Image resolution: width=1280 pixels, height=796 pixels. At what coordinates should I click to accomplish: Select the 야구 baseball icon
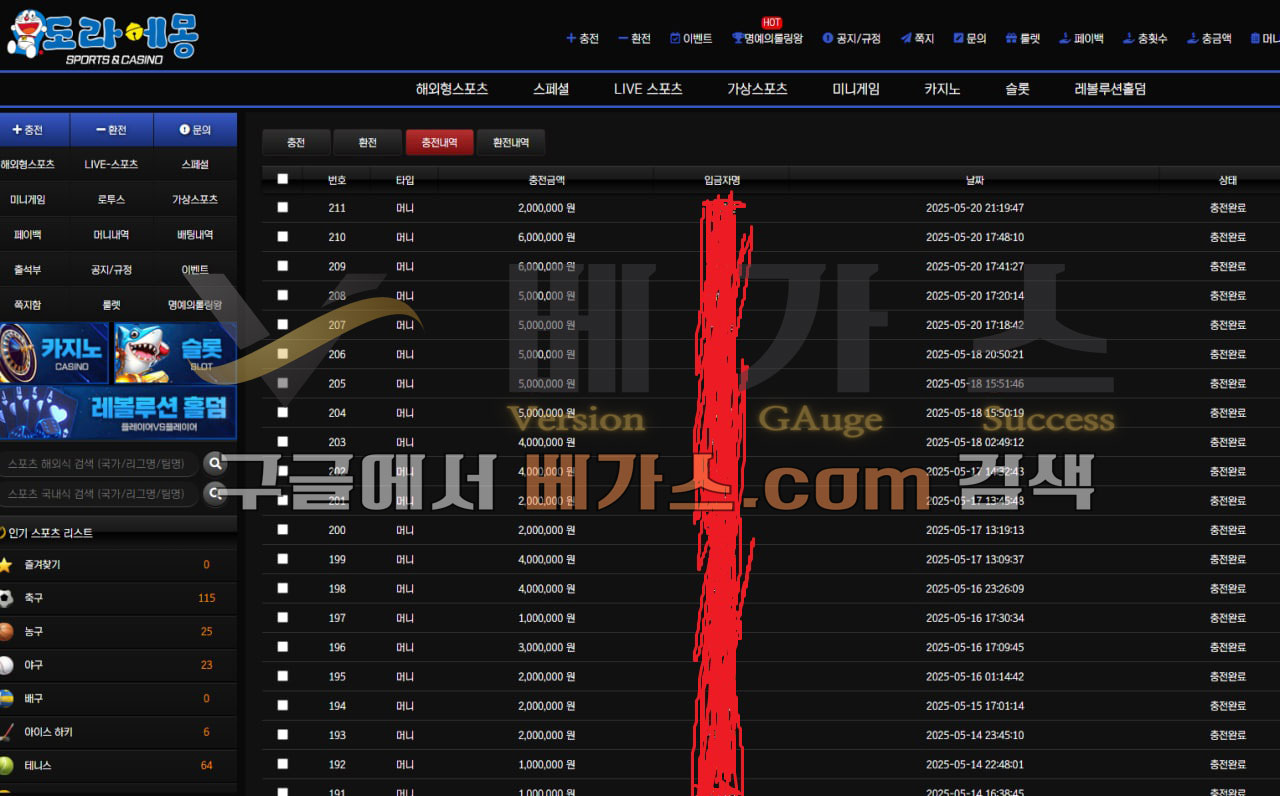pyautogui.click(x=6, y=665)
